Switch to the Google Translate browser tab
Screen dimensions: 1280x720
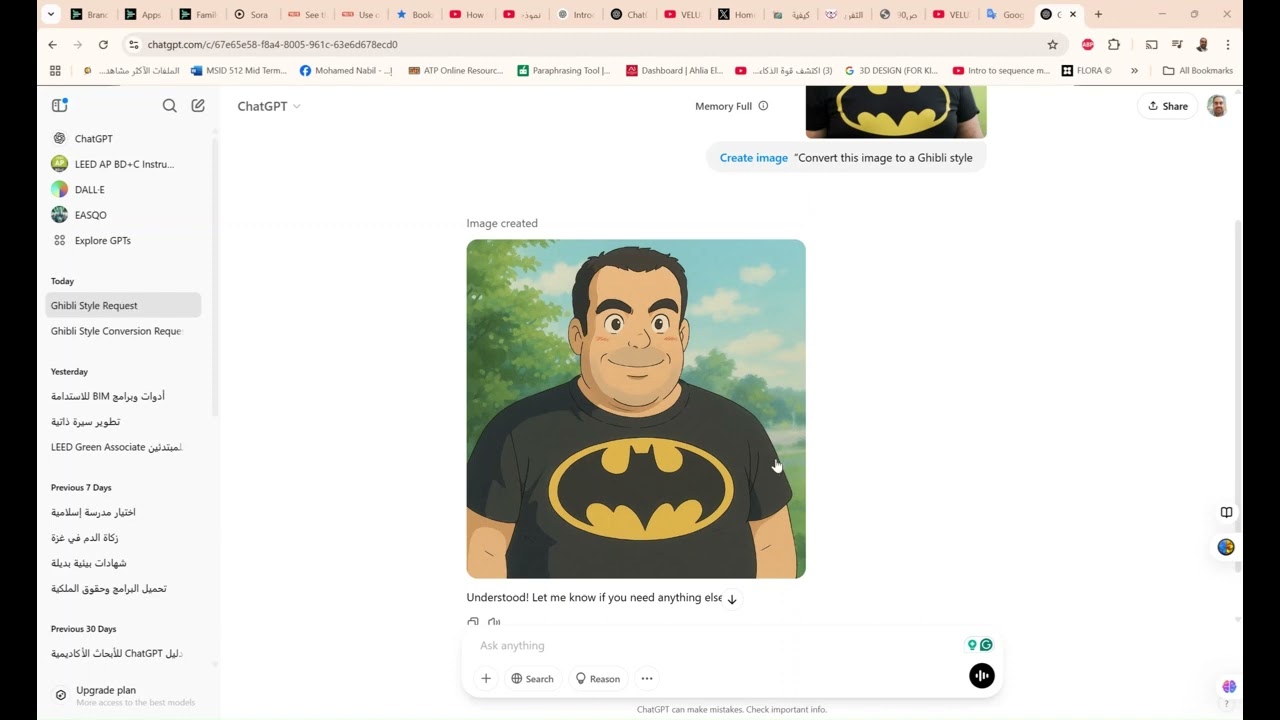click(x=1005, y=15)
